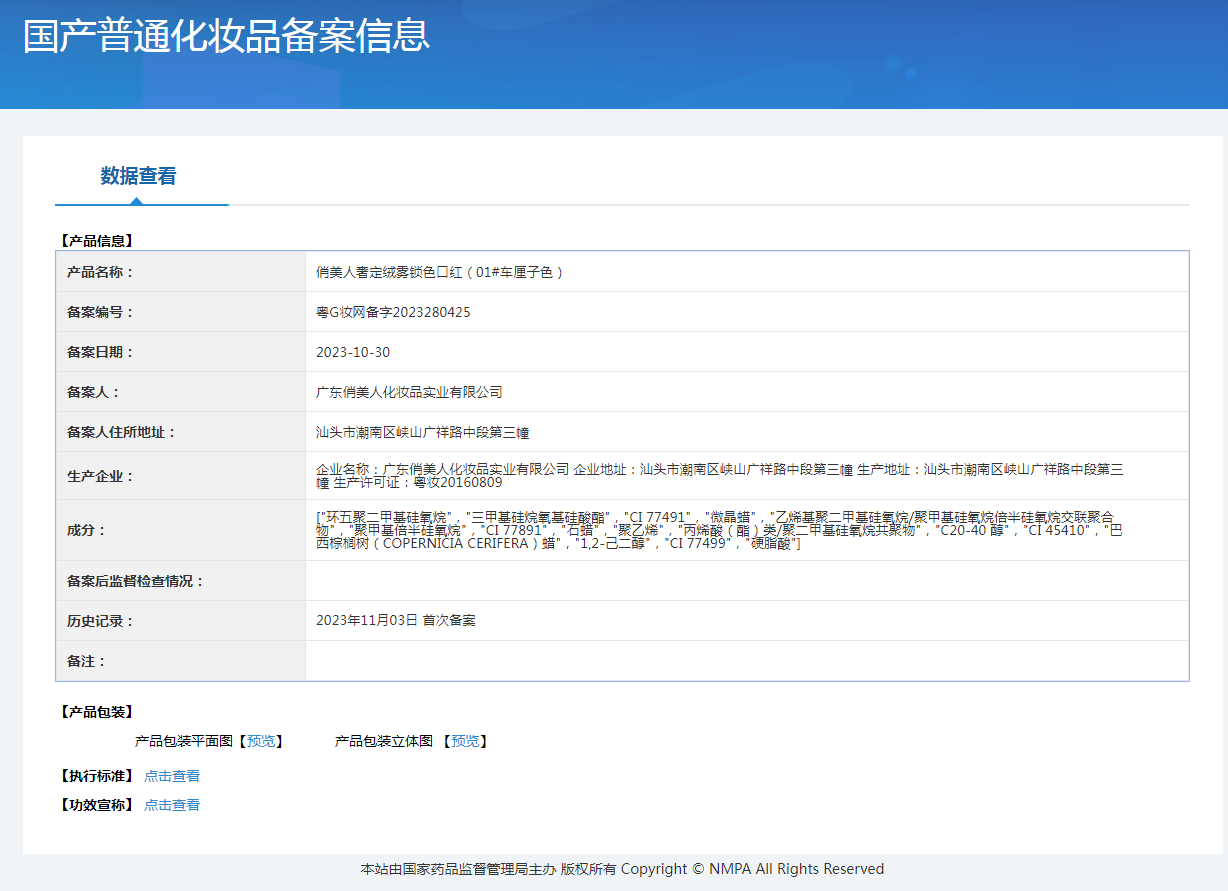Click the 【产品包装】 section heading
The image size is (1228, 891).
96,712
